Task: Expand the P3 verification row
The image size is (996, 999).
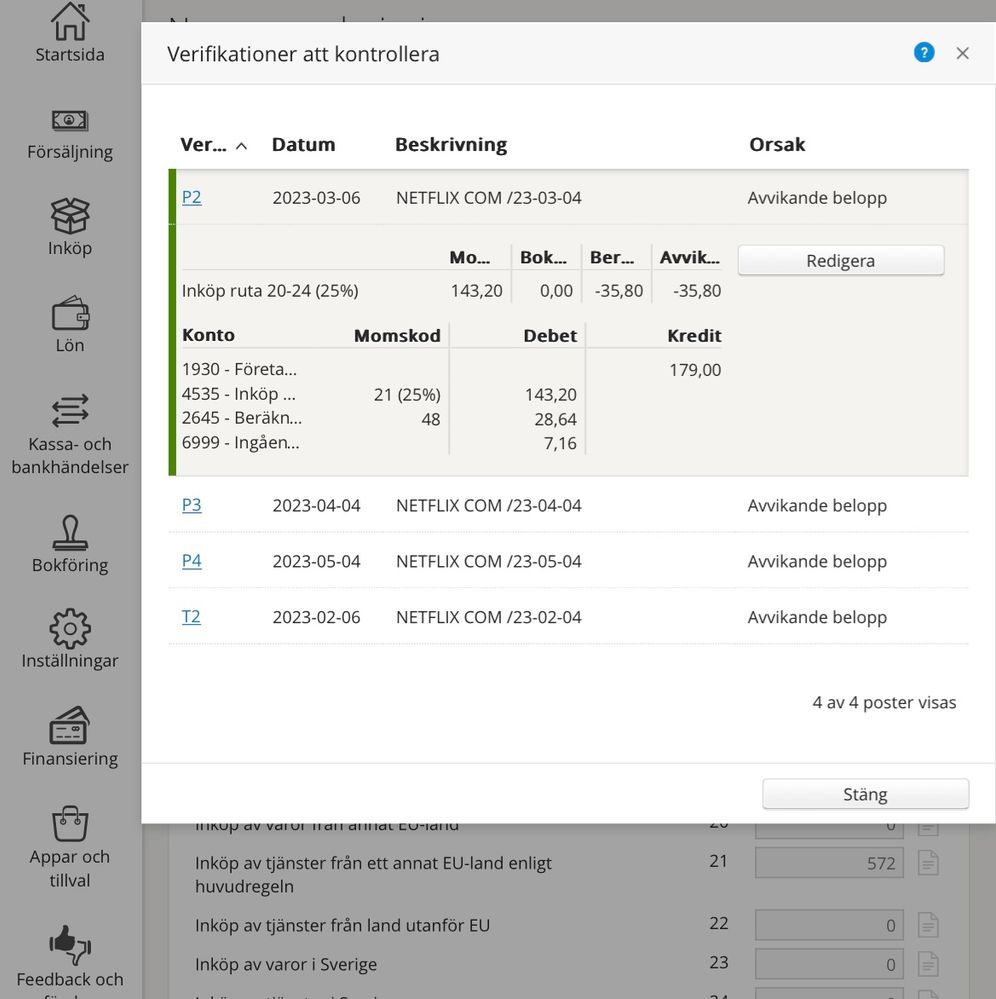Action: (x=568, y=505)
